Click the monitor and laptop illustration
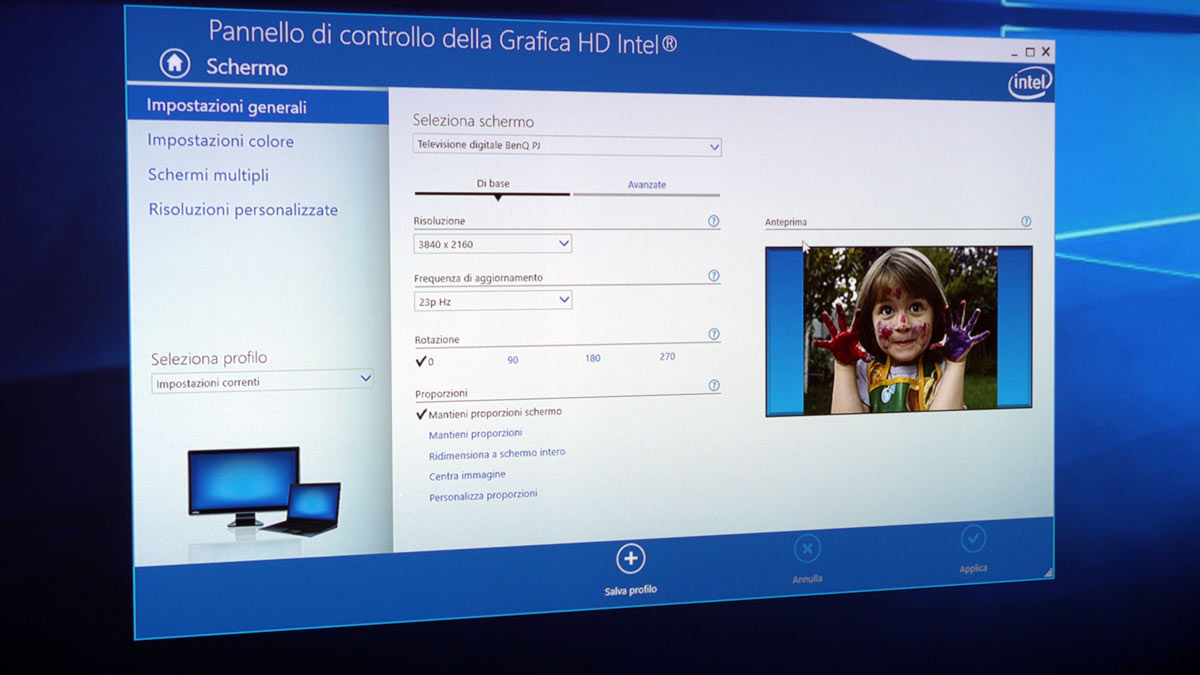Viewport: 1200px width, 675px height. tap(264, 492)
